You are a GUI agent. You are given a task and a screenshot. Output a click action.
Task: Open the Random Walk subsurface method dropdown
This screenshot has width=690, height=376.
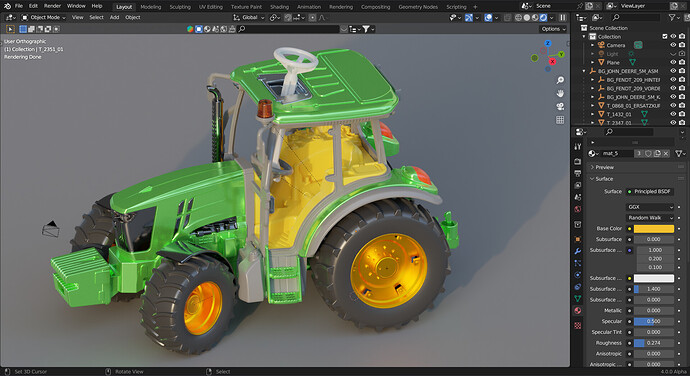[650, 218]
